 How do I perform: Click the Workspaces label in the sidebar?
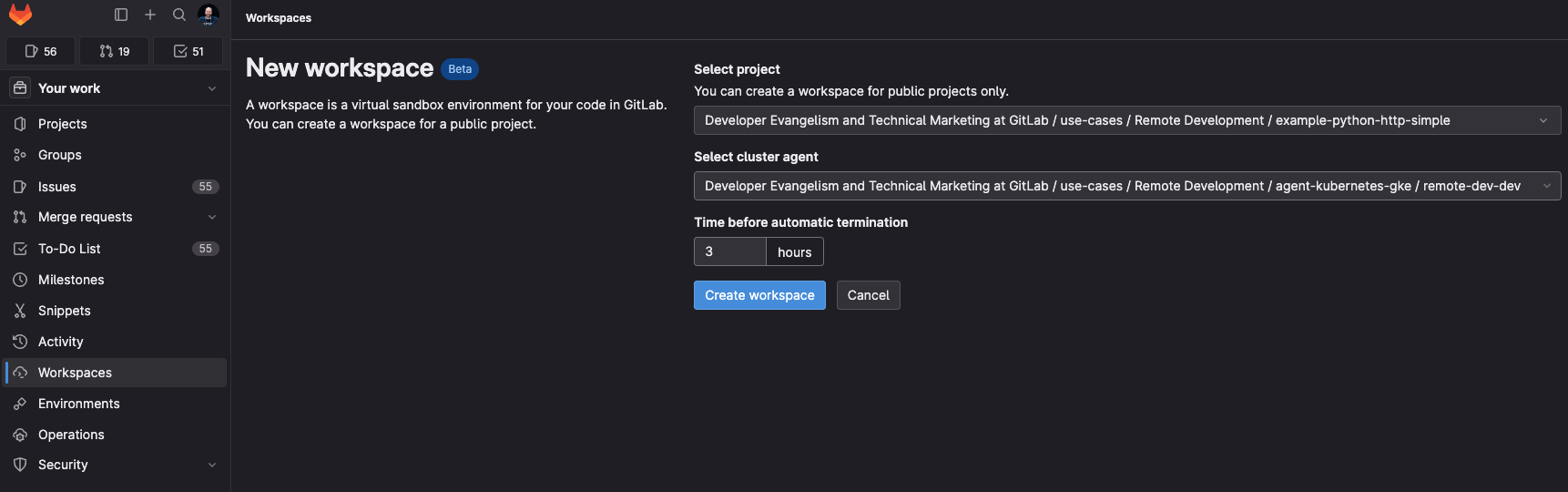[75, 373]
